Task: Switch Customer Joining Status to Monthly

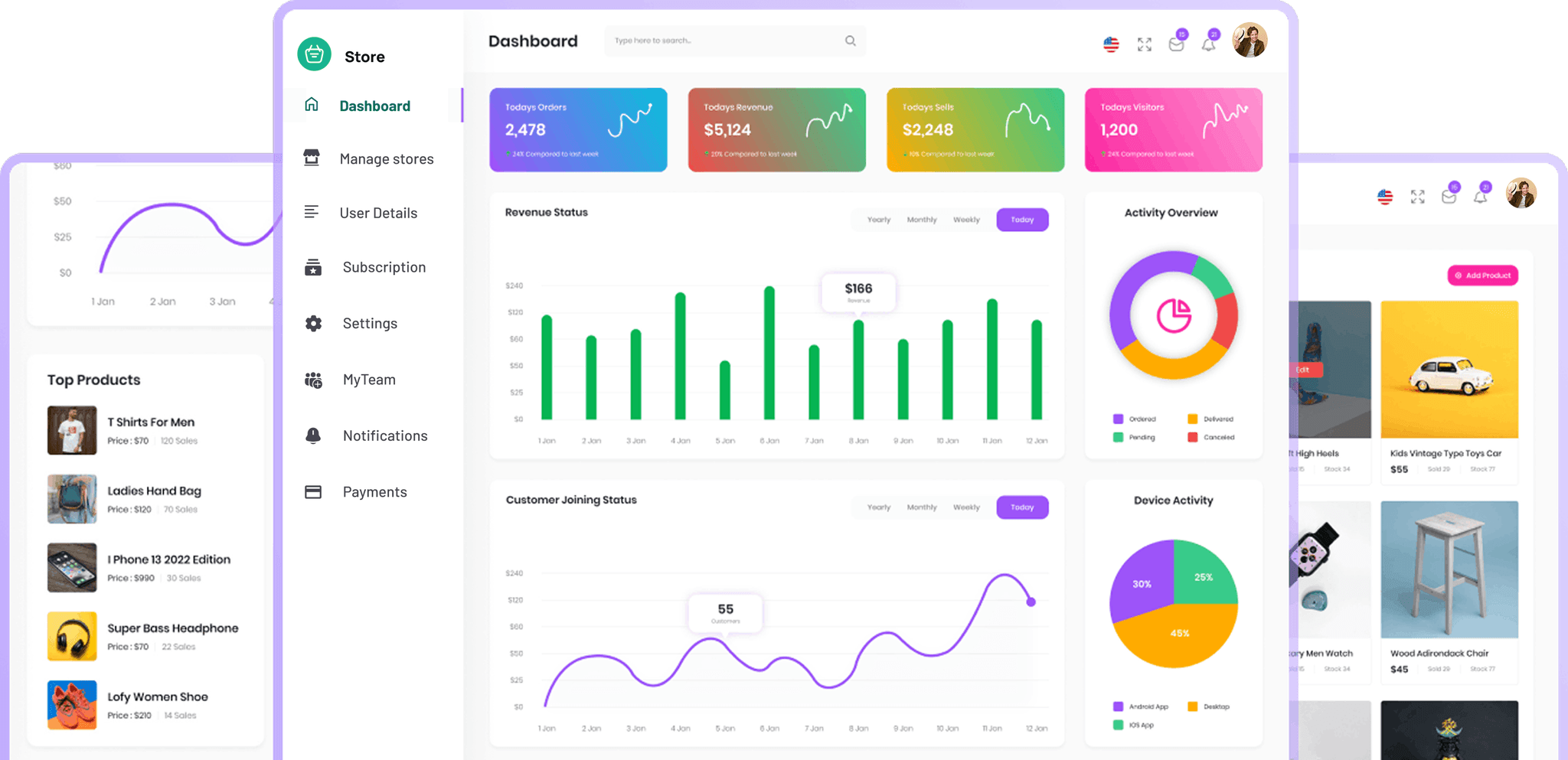Action: [x=922, y=507]
